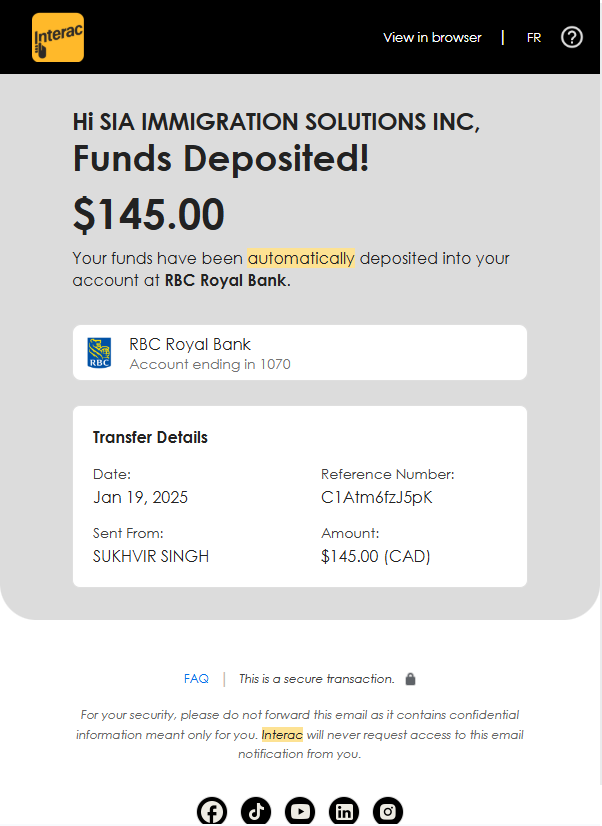Click the $145.00 deposited amount heading

[149, 214]
